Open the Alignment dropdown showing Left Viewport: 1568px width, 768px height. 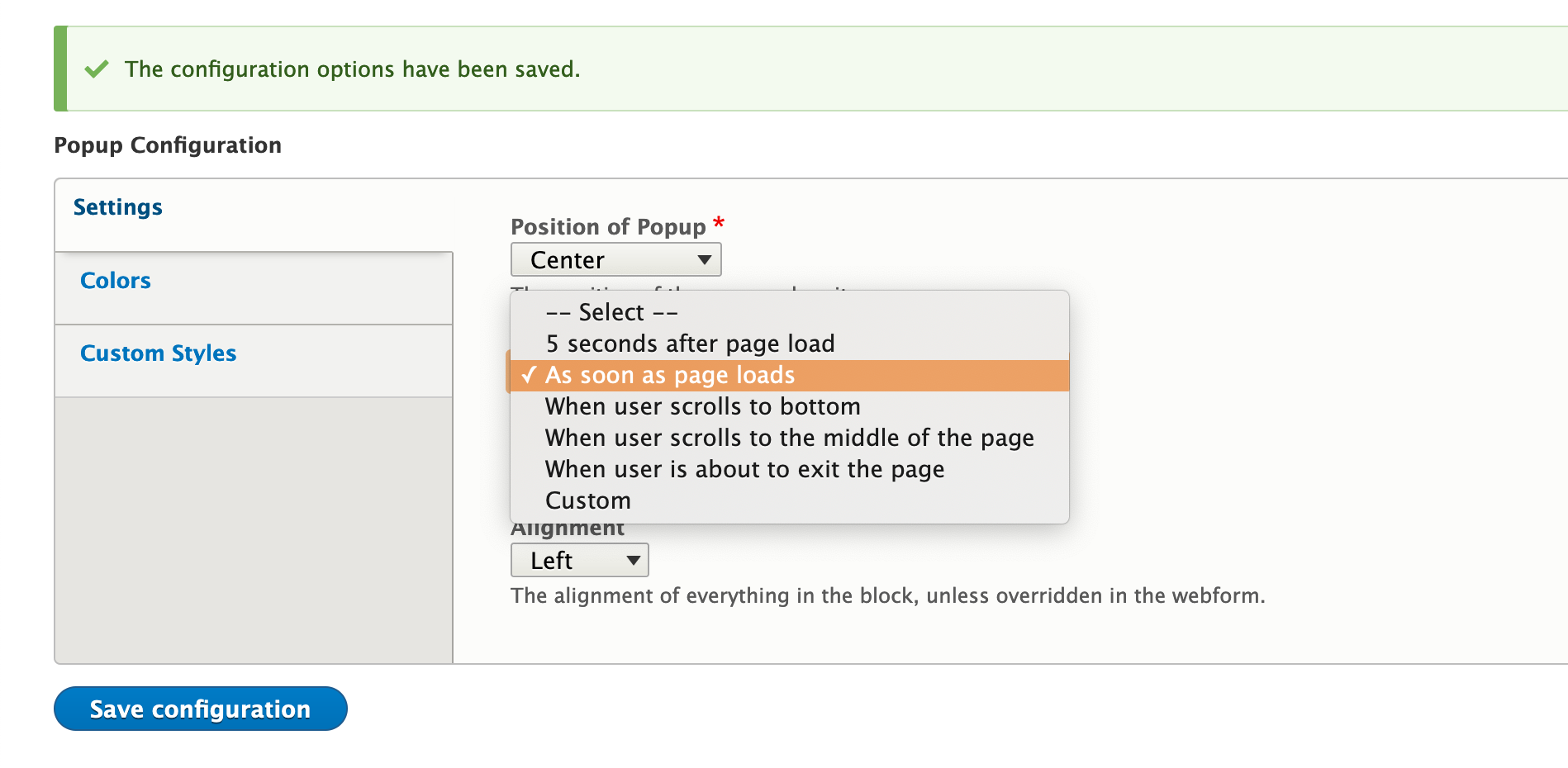[x=579, y=561]
